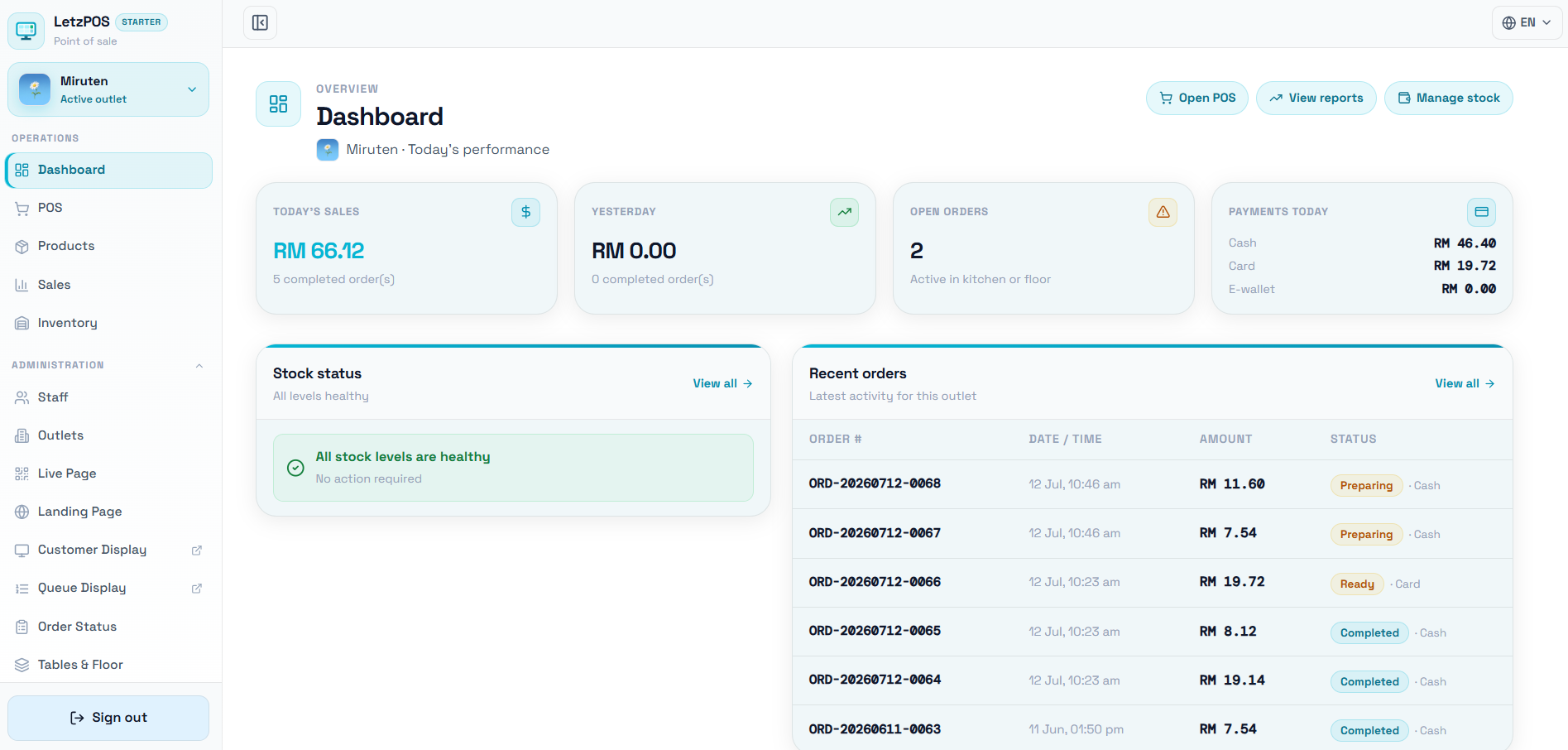This screenshot has width=1568, height=750.
Task: Click the Tables & Floor layers icon
Action: point(22,665)
